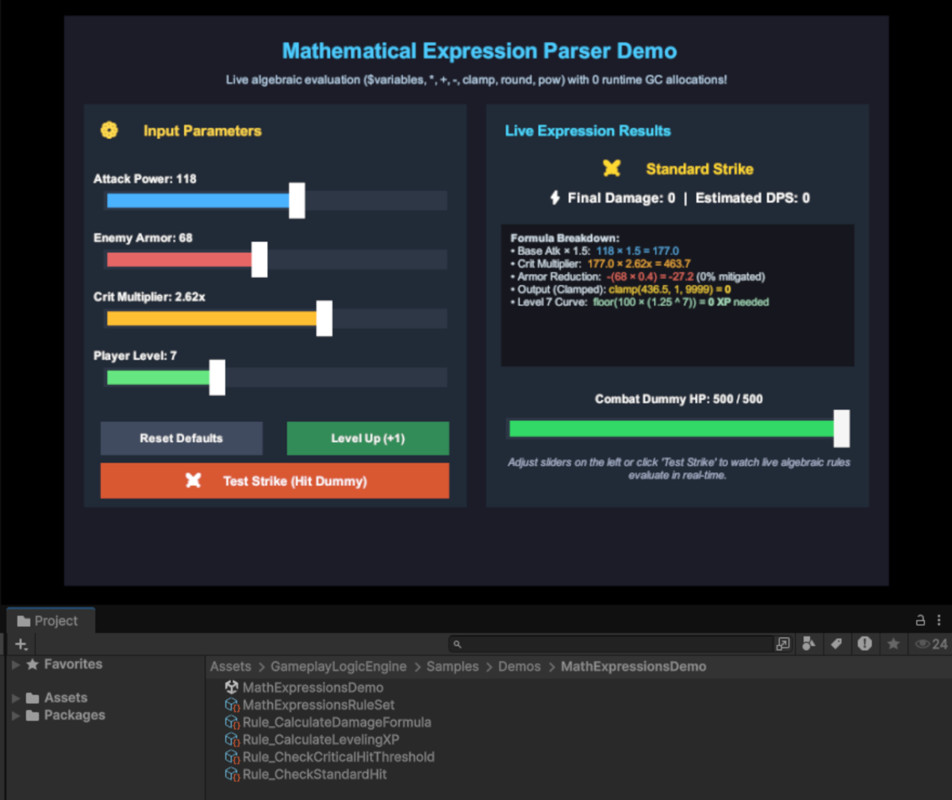Click the gear icon beside Input Parameters
This screenshot has width=952, height=800.
[109, 130]
